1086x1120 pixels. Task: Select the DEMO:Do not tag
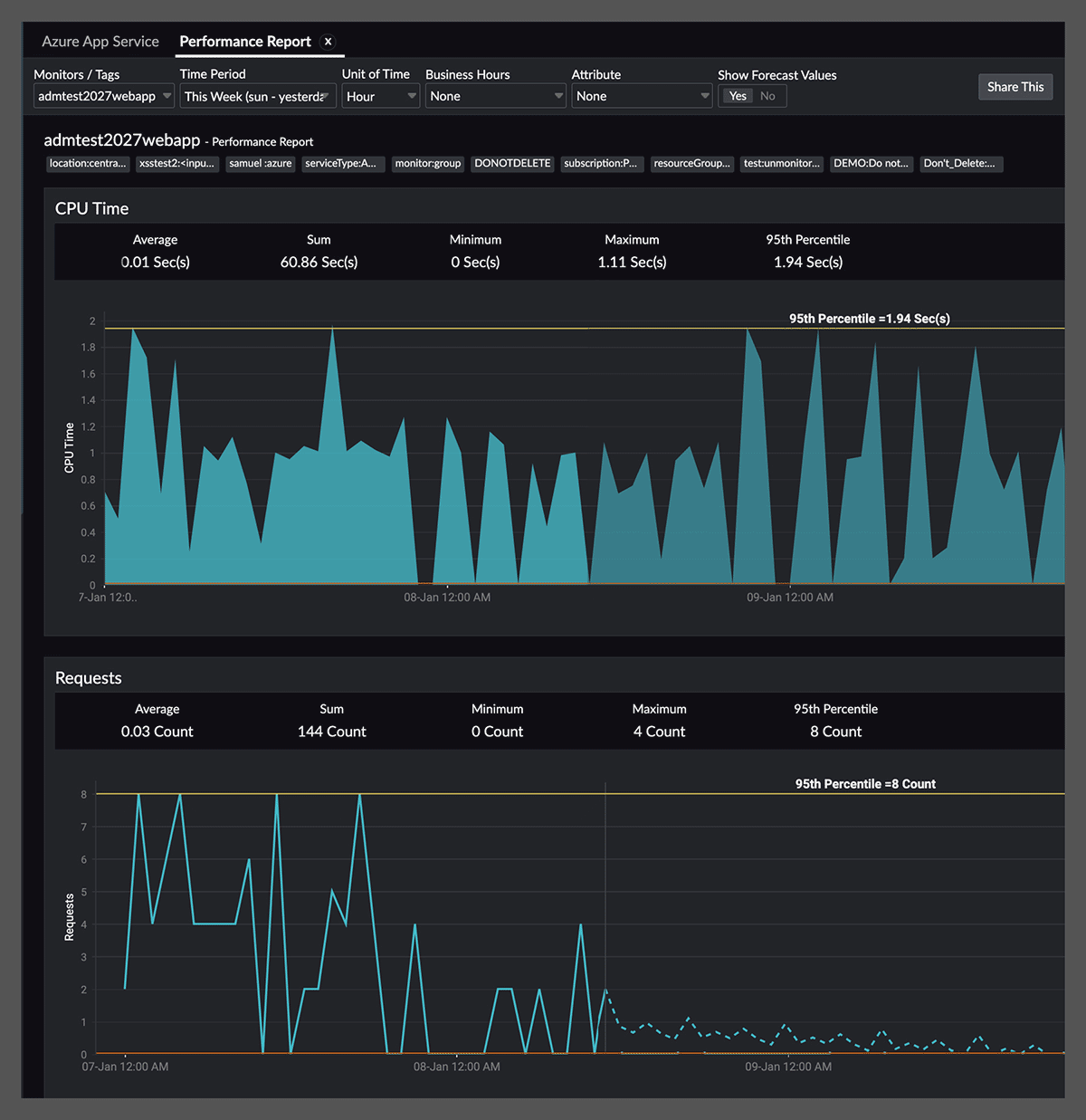[x=871, y=164]
